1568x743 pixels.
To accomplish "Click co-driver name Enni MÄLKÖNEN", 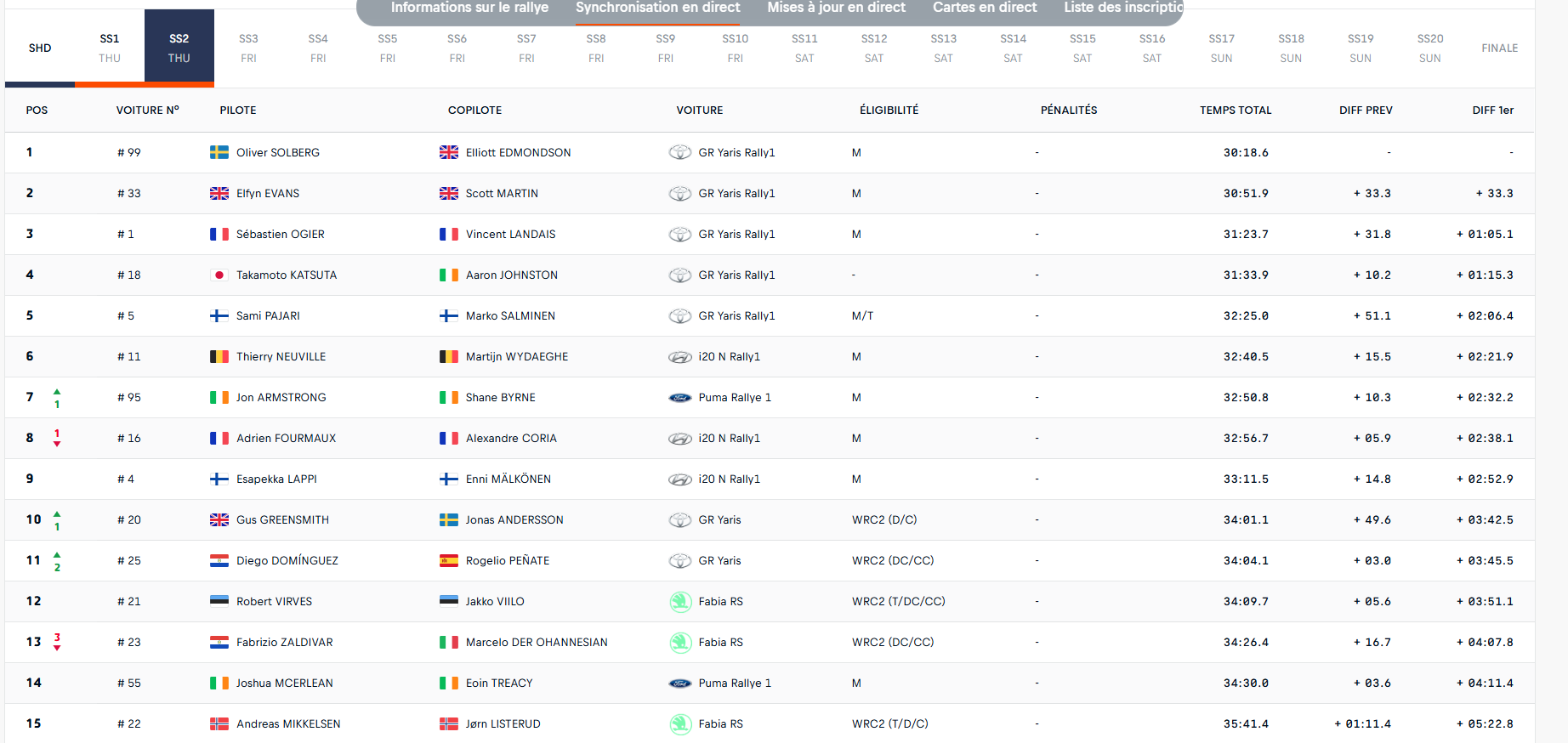I will point(508,479).
